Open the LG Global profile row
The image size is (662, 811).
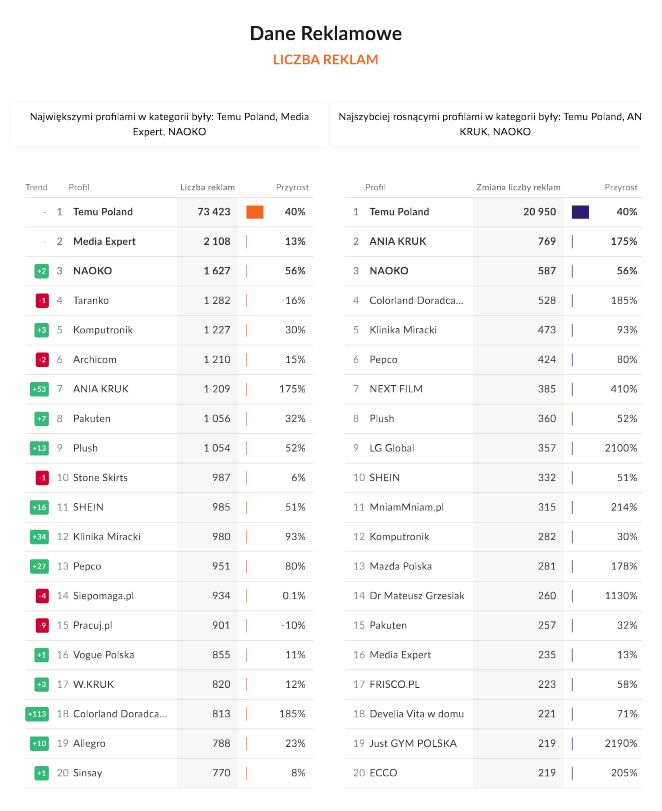(392, 448)
